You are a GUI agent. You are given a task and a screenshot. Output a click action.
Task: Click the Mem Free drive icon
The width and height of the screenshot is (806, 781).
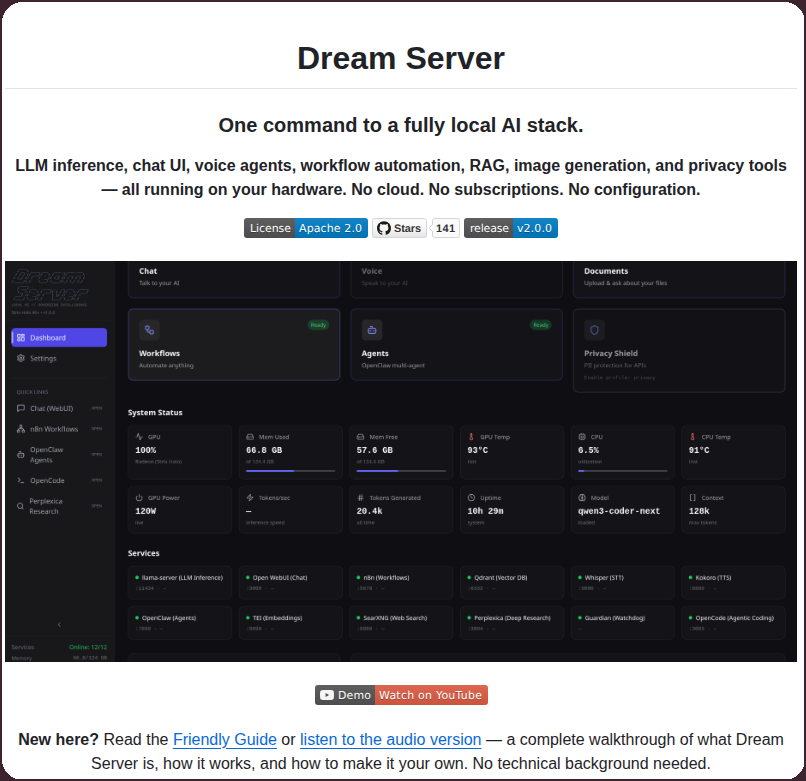361,437
